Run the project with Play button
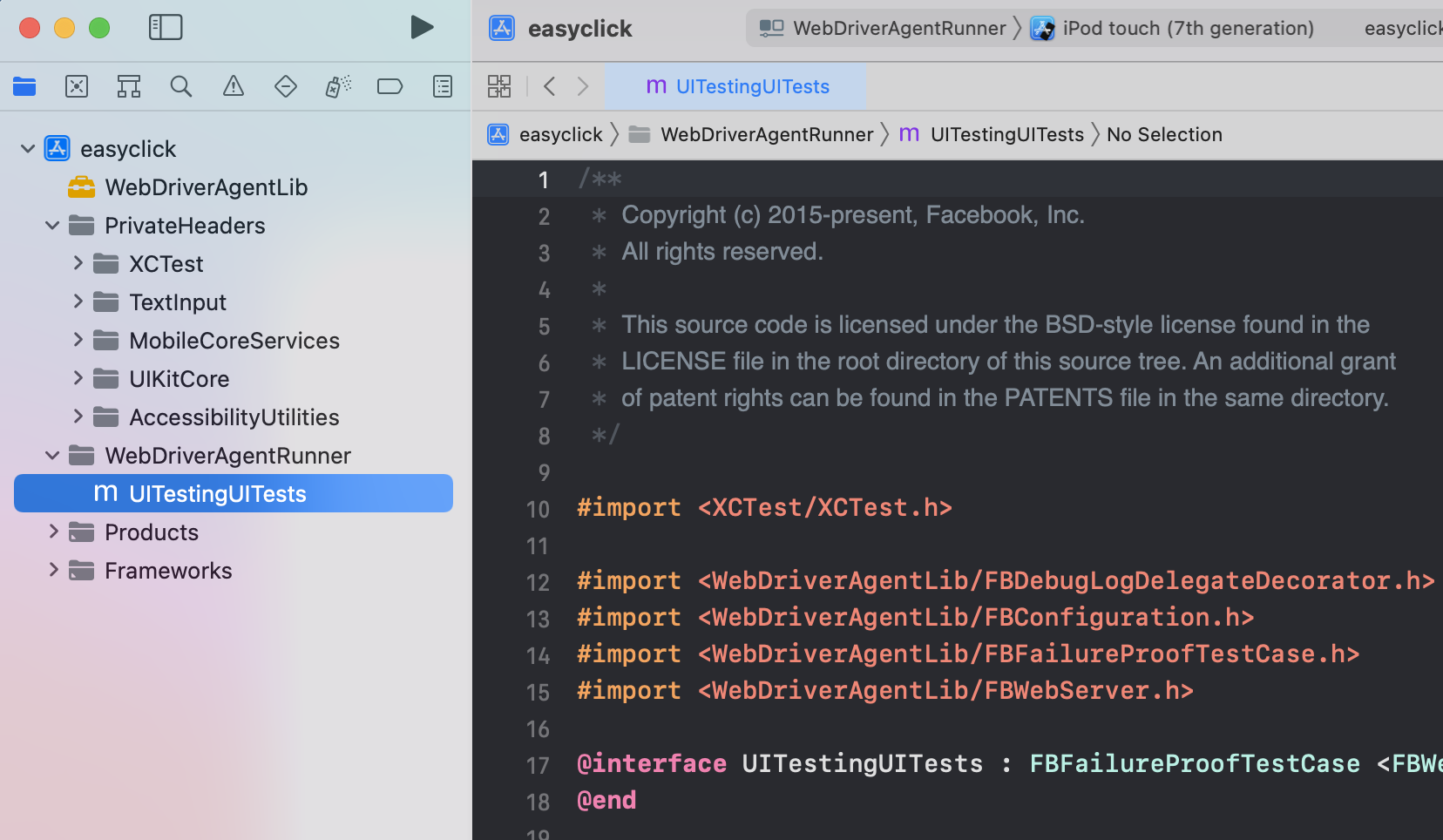 click(x=422, y=28)
